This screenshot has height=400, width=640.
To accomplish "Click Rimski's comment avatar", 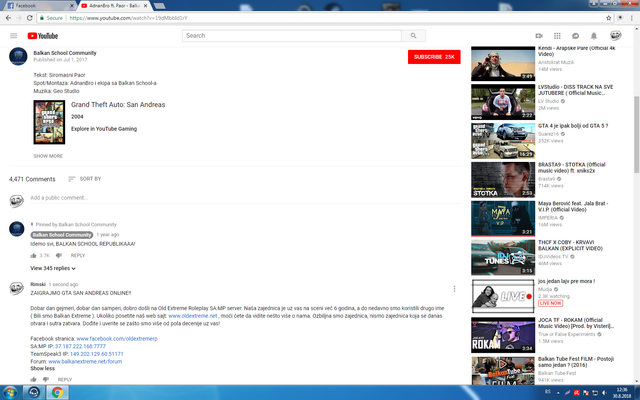I will pyautogui.click(x=16, y=288).
